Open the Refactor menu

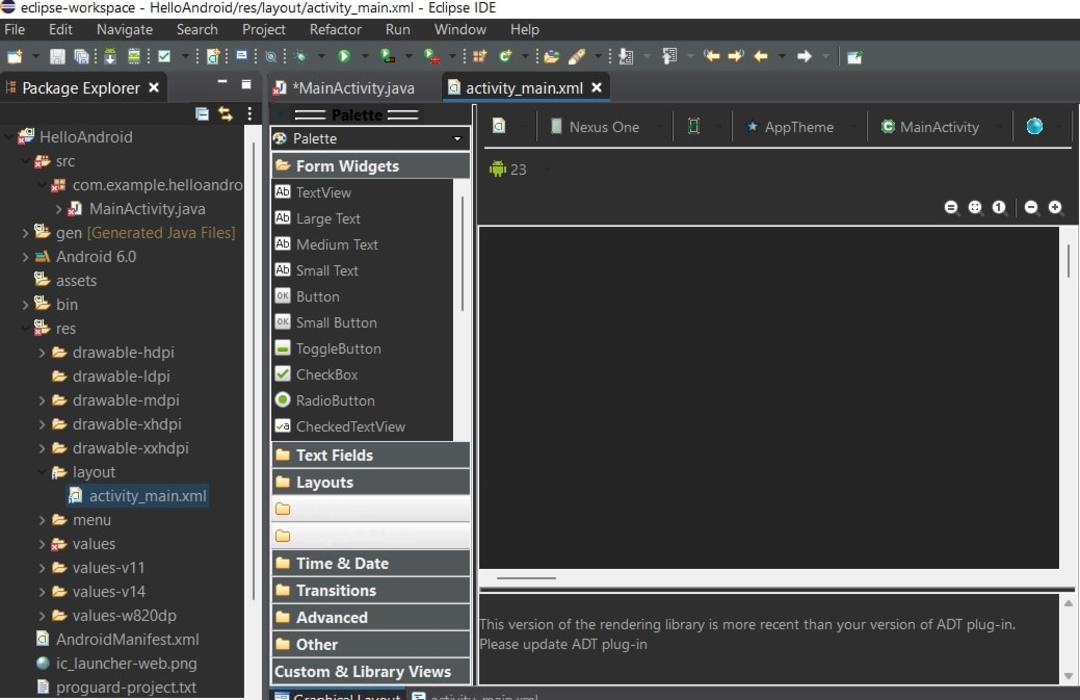[335, 30]
